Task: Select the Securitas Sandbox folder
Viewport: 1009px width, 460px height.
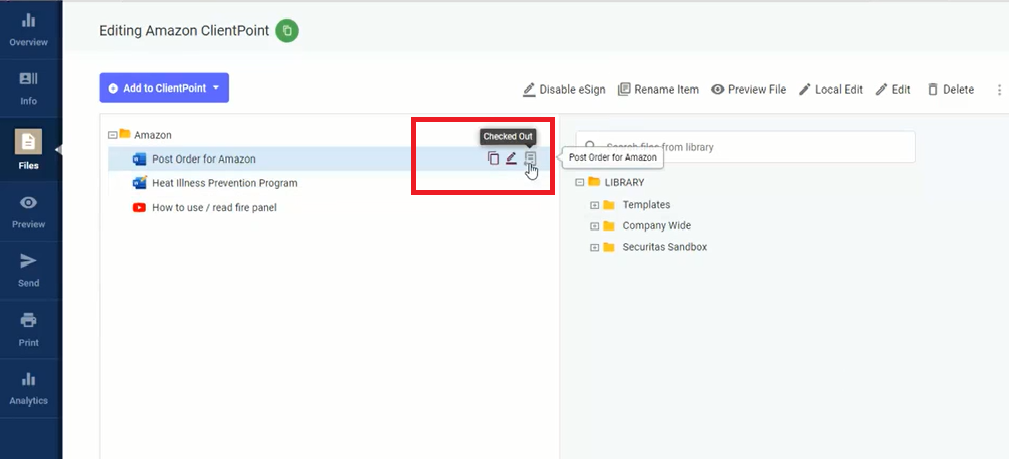Action: point(665,247)
